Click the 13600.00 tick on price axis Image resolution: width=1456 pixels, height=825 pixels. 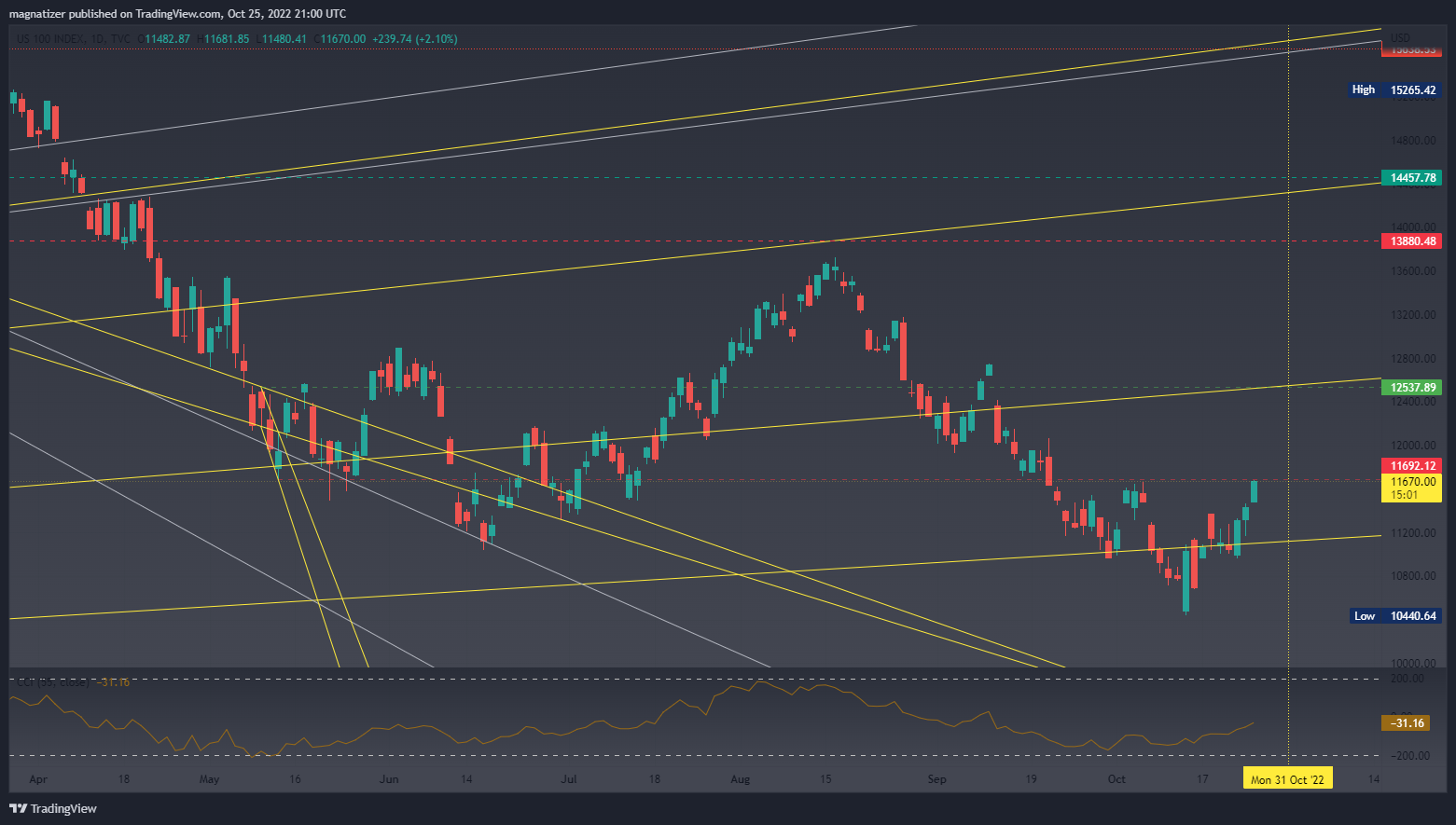(1413, 271)
